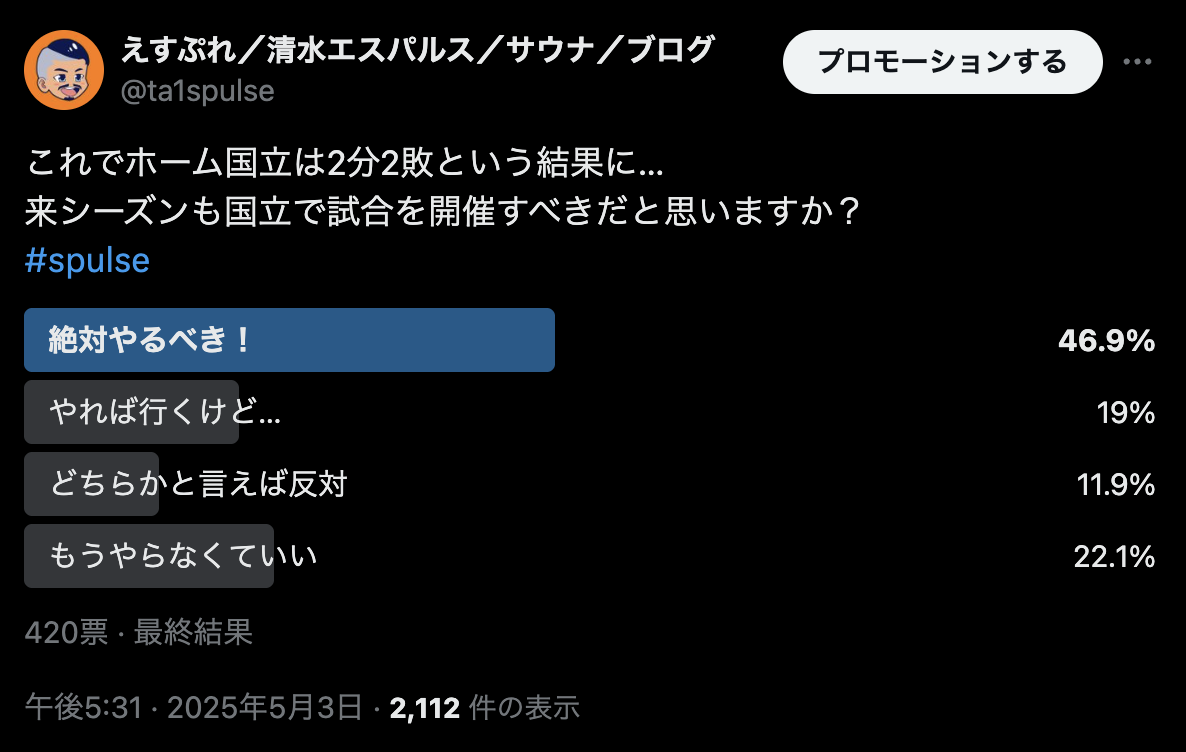The width and height of the screenshot is (1186, 752).
Task: Click the 420票 vote count
Action: coord(67,632)
